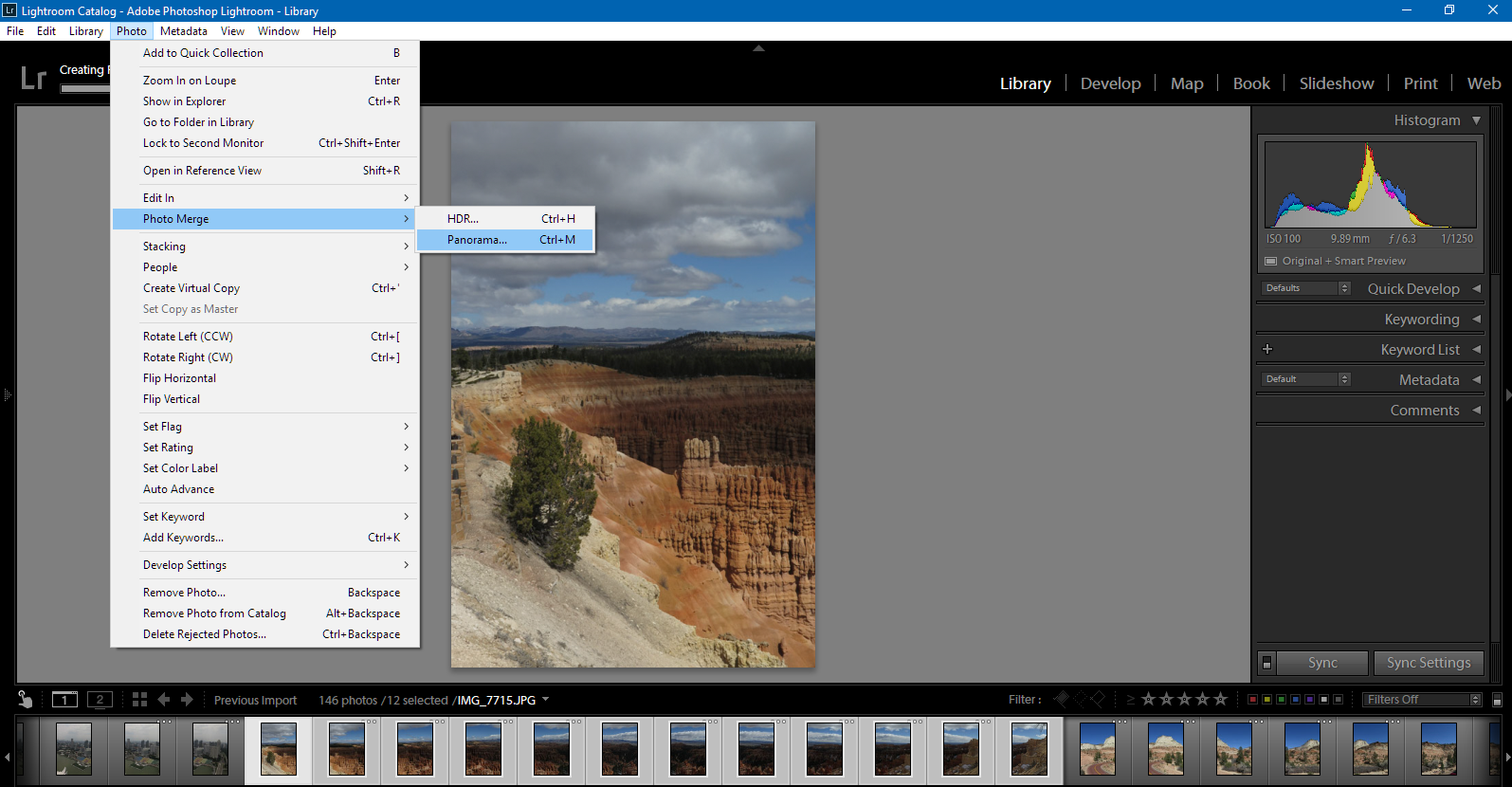Open Quick Develop Defaults preset dropdown
Screen dimensions: 1512x787
click(x=1305, y=288)
